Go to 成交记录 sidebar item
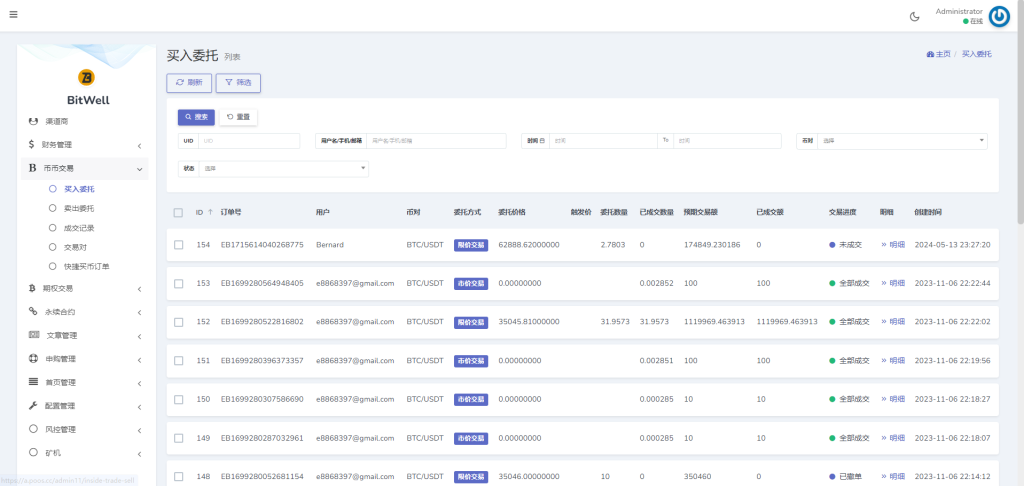The height and width of the screenshot is (486, 1024). (x=78, y=228)
